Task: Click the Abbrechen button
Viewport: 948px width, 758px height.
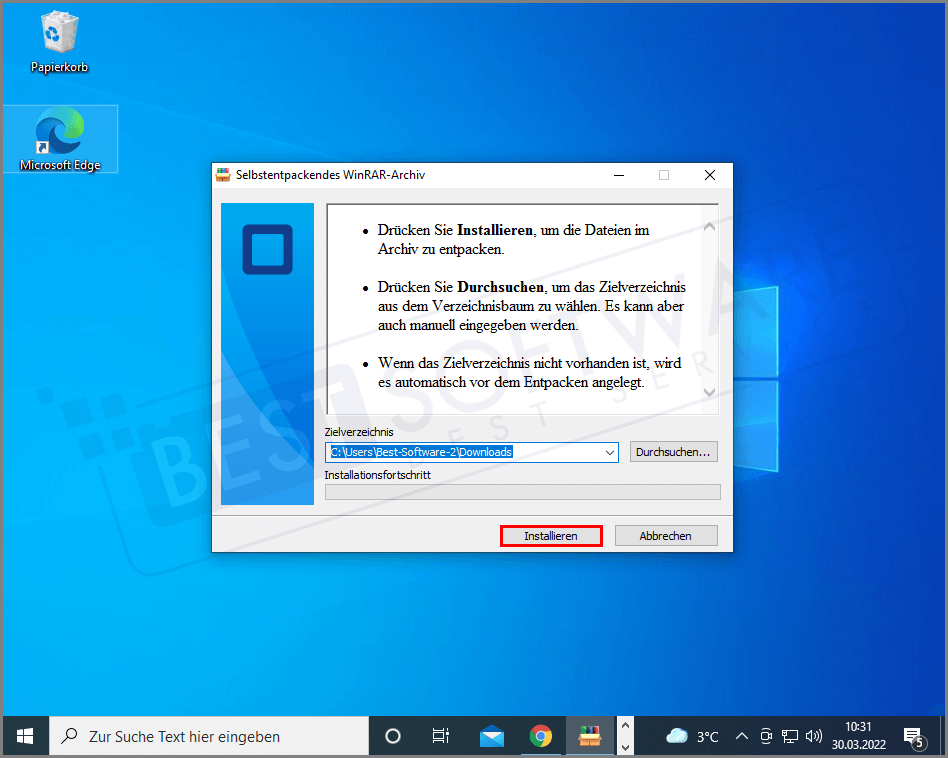Action: click(666, 536)
